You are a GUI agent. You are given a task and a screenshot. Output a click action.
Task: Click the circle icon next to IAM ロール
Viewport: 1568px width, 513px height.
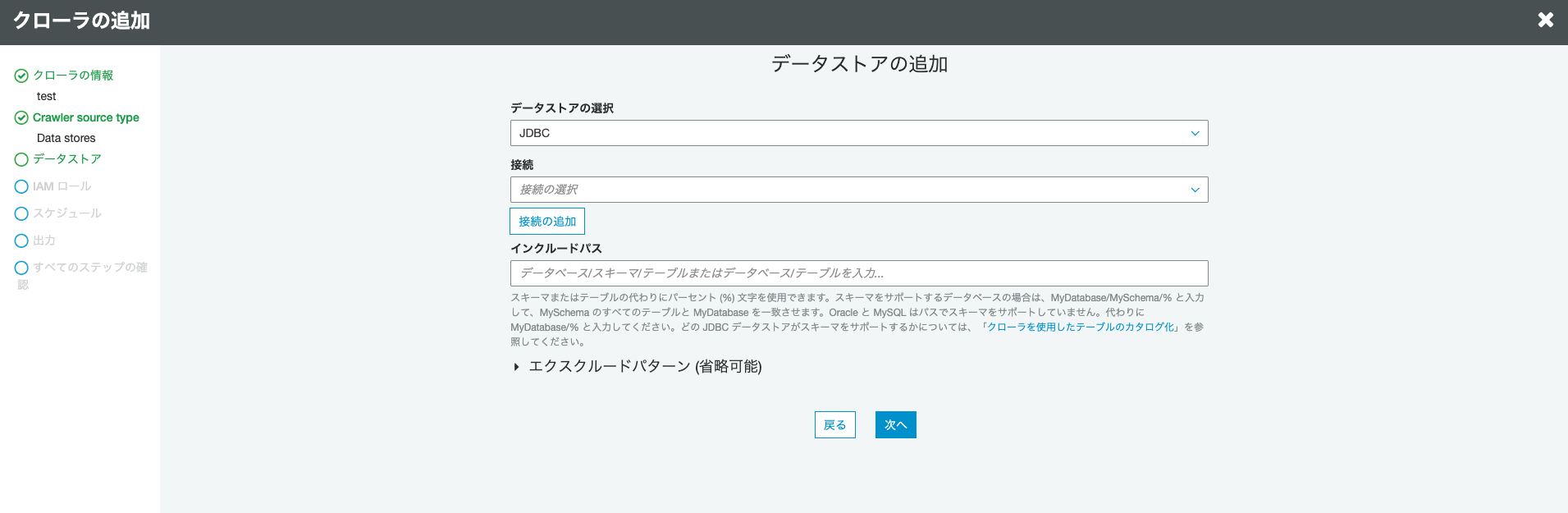coord(21,186)
